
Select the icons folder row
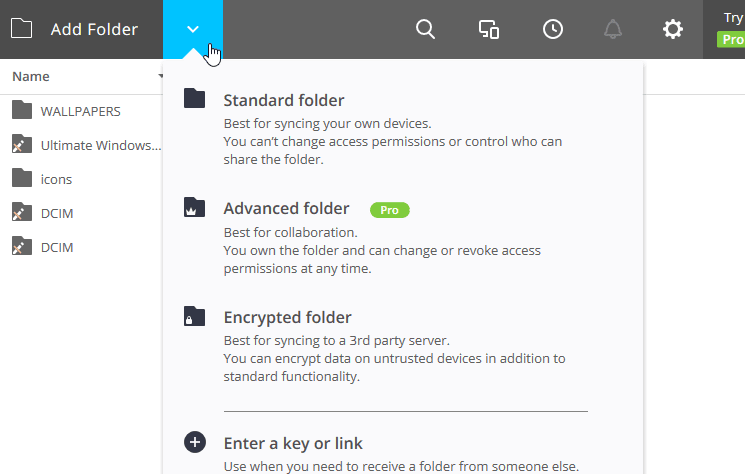pyautogui.click(x=81, y=179)
